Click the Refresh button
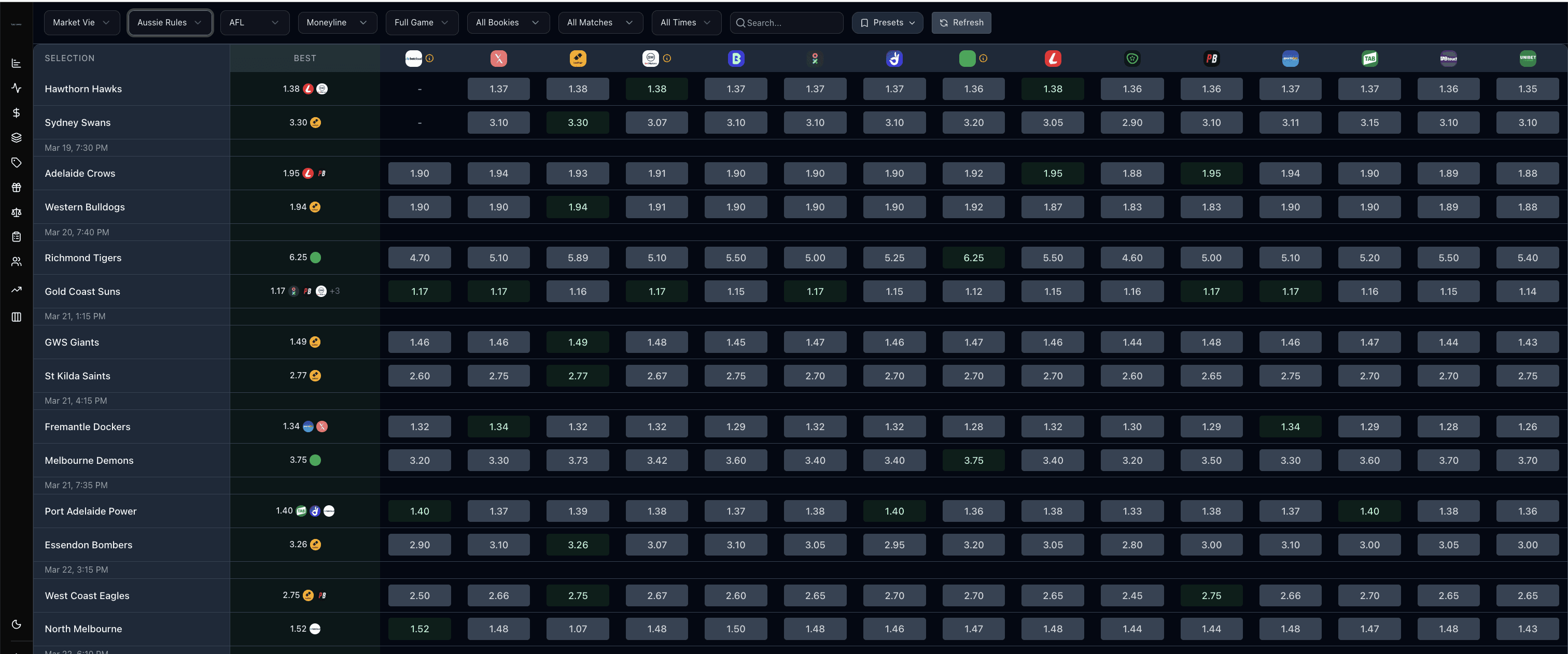 pos(961,22)
